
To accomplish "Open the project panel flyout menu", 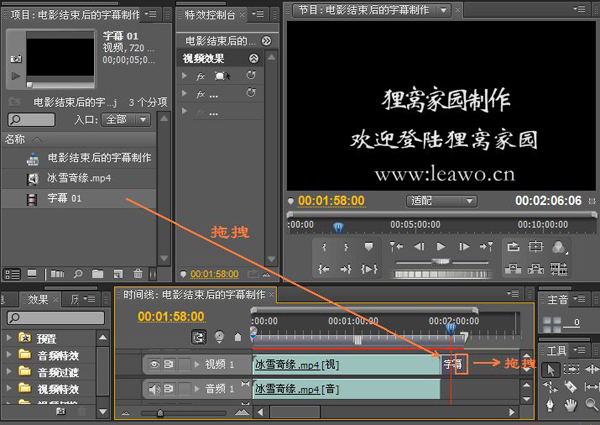I will click(x=150, y=15).
